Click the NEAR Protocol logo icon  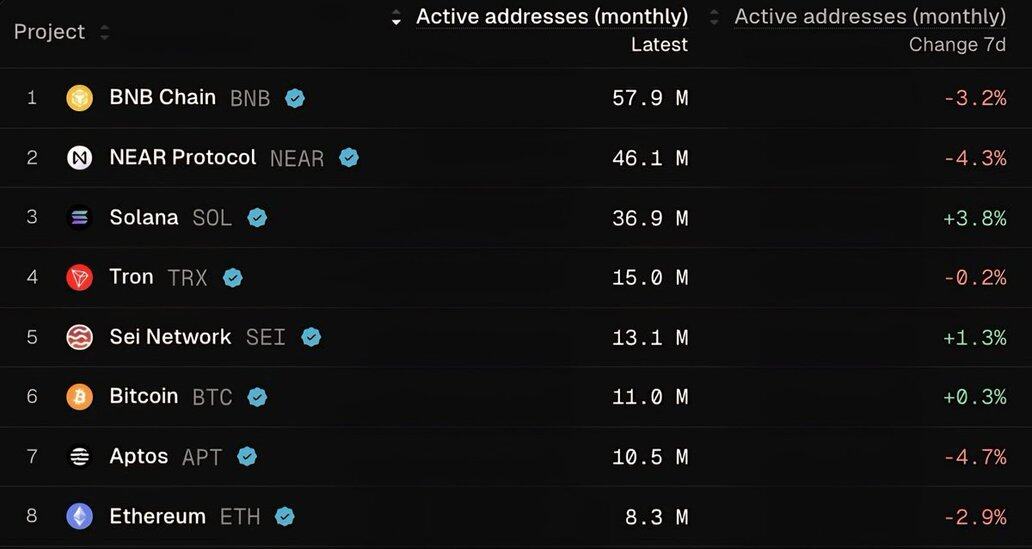[79, 158]
